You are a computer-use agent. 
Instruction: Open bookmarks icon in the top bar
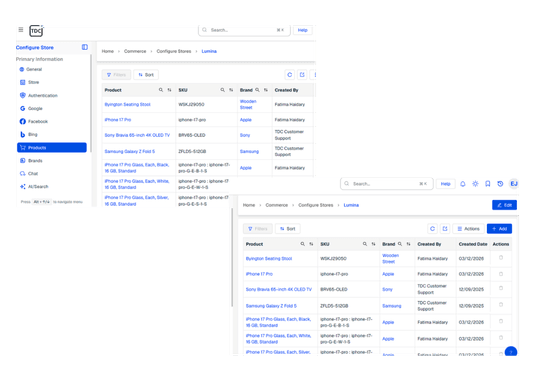coord(488,184)
